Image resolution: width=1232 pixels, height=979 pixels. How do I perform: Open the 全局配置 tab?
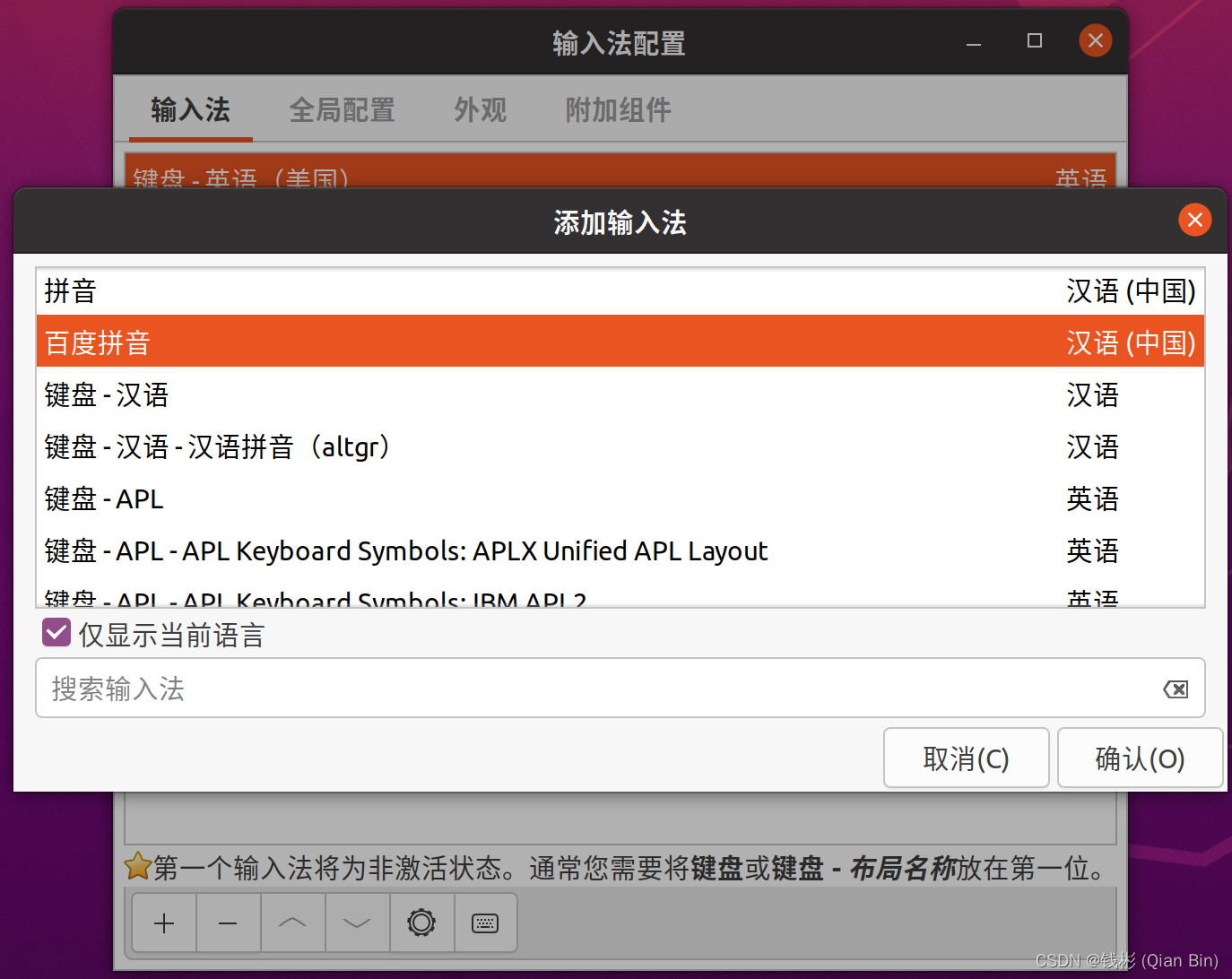coord(343,110)
